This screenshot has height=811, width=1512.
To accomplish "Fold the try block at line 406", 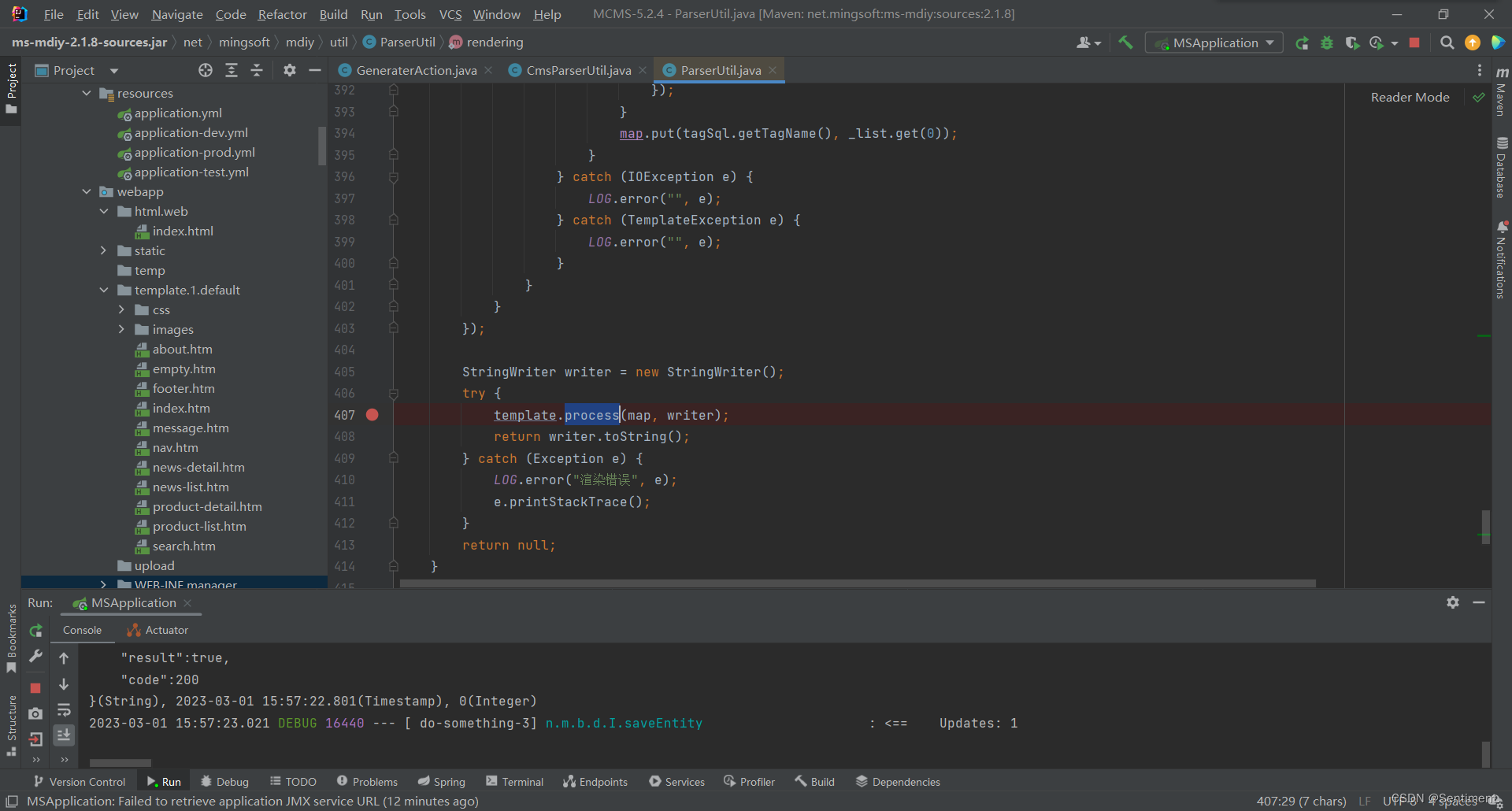I will 394,393.
